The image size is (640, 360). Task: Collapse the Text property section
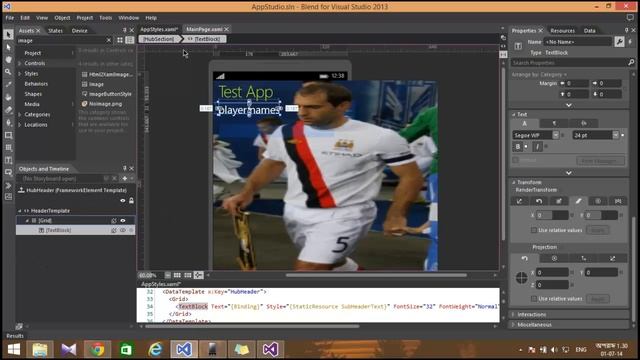(x=513, y=114)
